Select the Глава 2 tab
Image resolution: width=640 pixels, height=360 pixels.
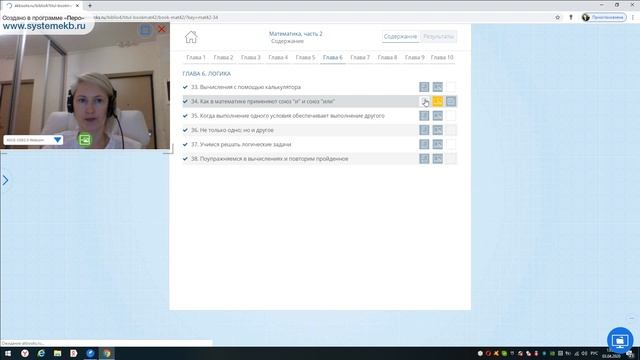point(223,58)
